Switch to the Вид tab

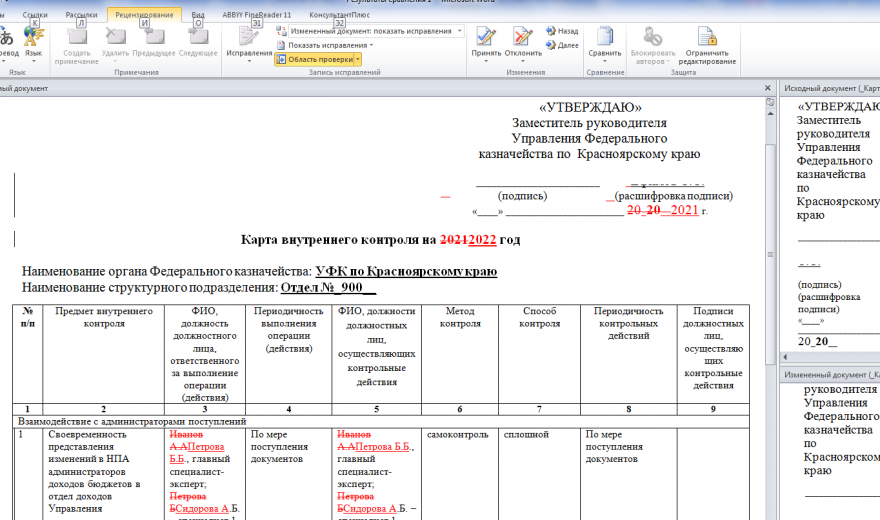(x=198, y=15)
